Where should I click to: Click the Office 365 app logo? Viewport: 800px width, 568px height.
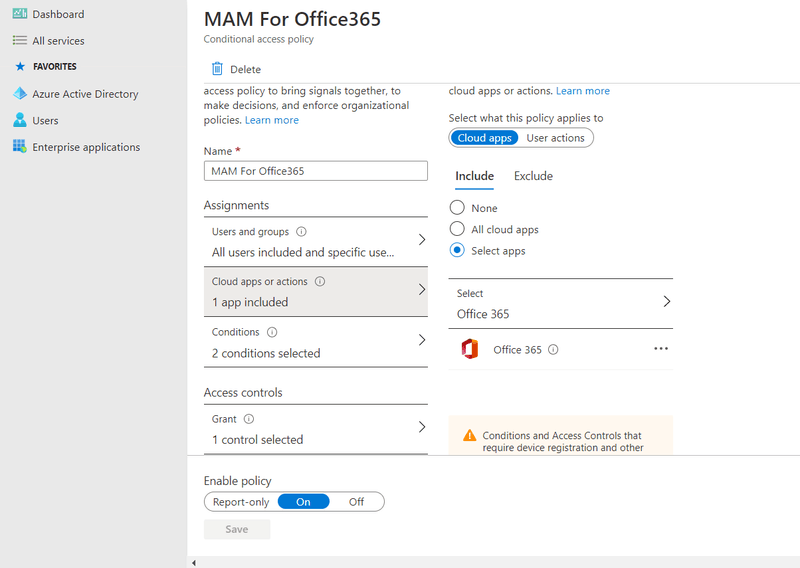470,349
